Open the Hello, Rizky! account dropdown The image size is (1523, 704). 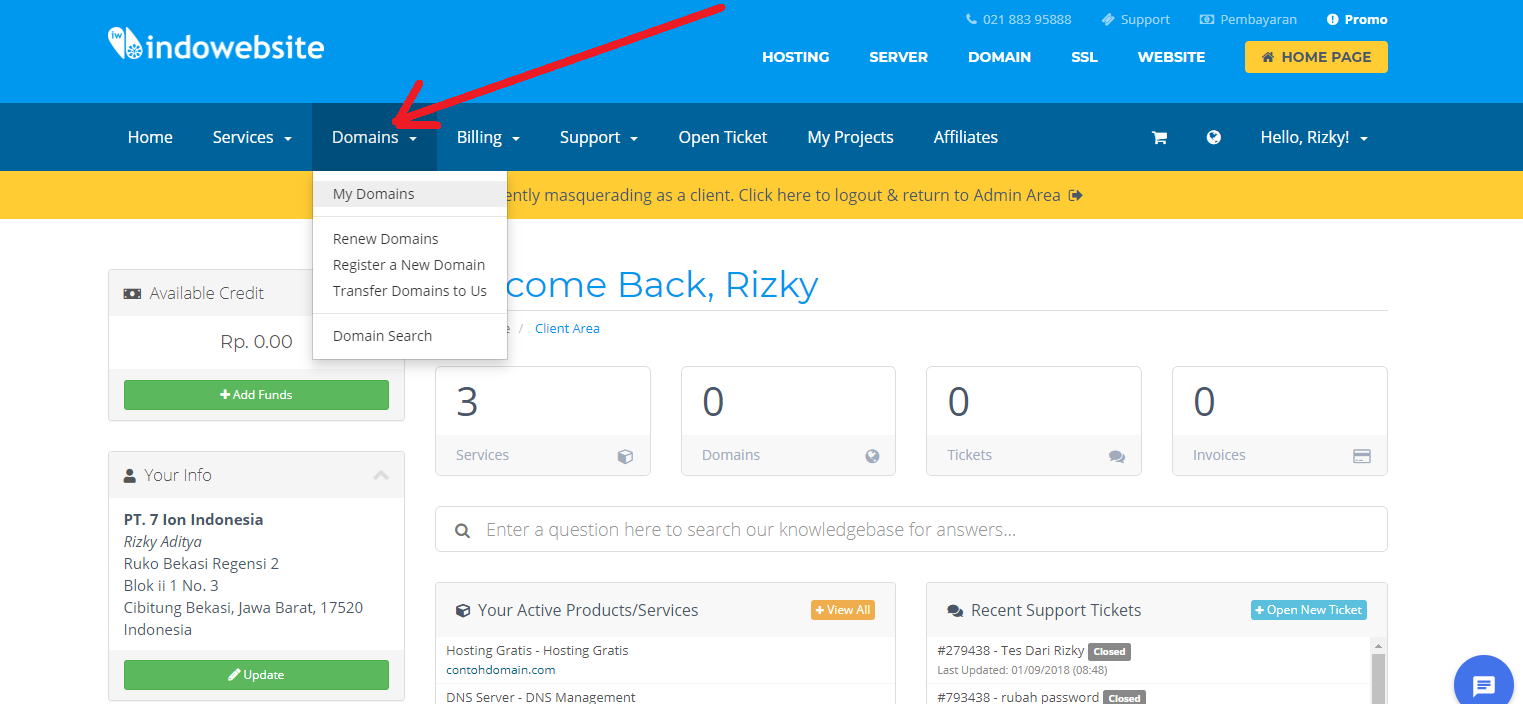pos(1313,138)
